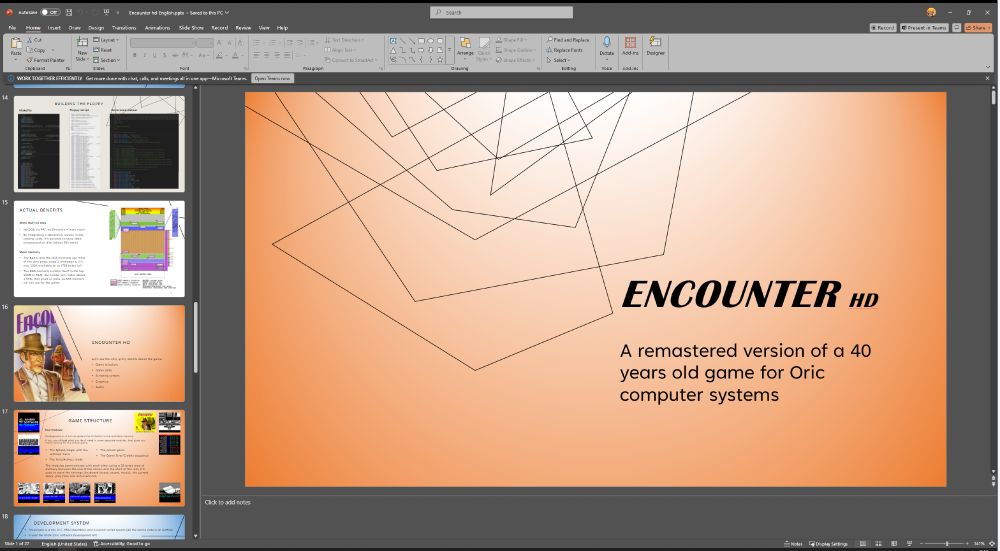This screenshot has width=1000, height=551.
Task: Click the Paste icon
Action: [16, 43]
